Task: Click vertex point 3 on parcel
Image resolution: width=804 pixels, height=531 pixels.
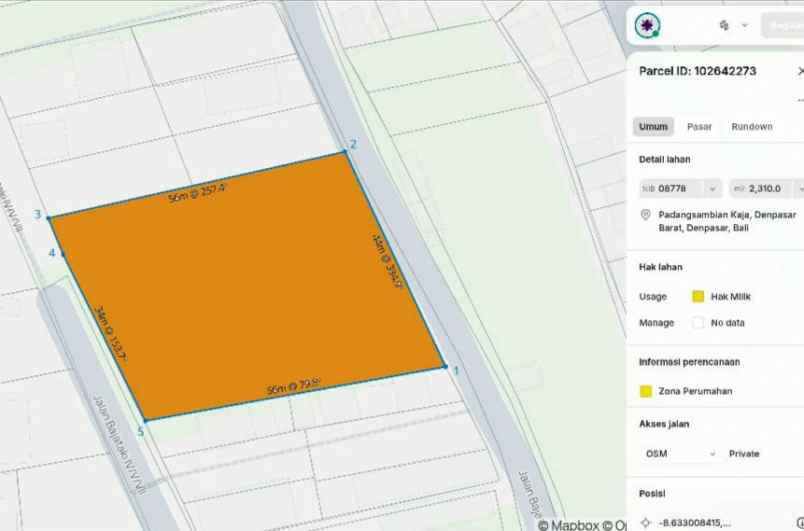Action: click(x=50, y=216)
